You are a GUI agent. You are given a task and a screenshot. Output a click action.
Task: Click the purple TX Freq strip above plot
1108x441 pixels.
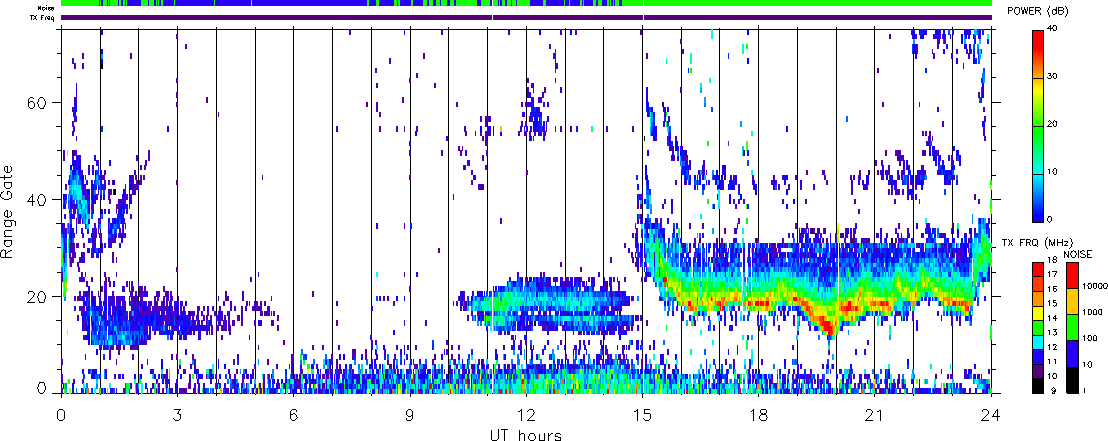[526, 17]
